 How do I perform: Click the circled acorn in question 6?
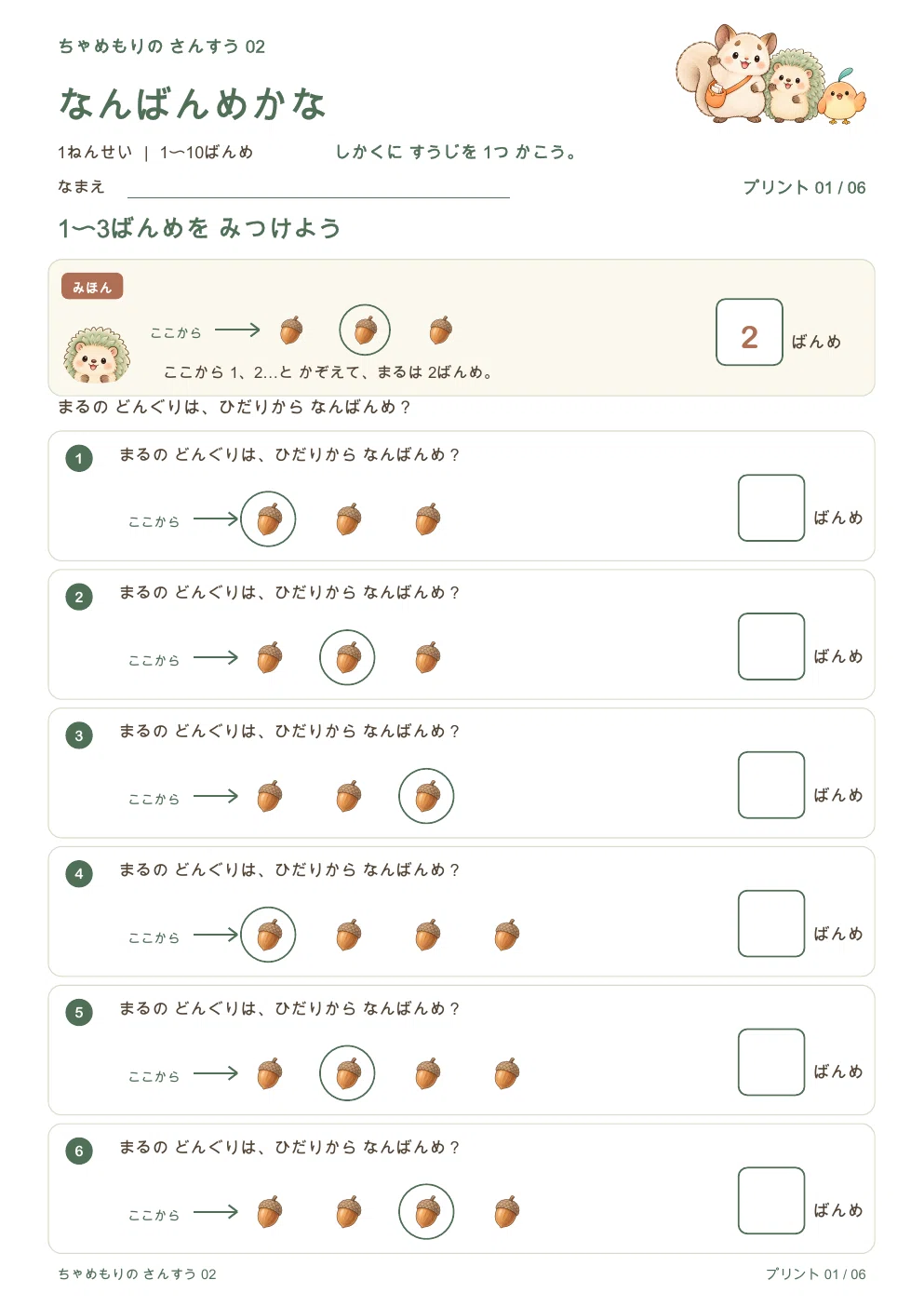[x=426, y=1212]
